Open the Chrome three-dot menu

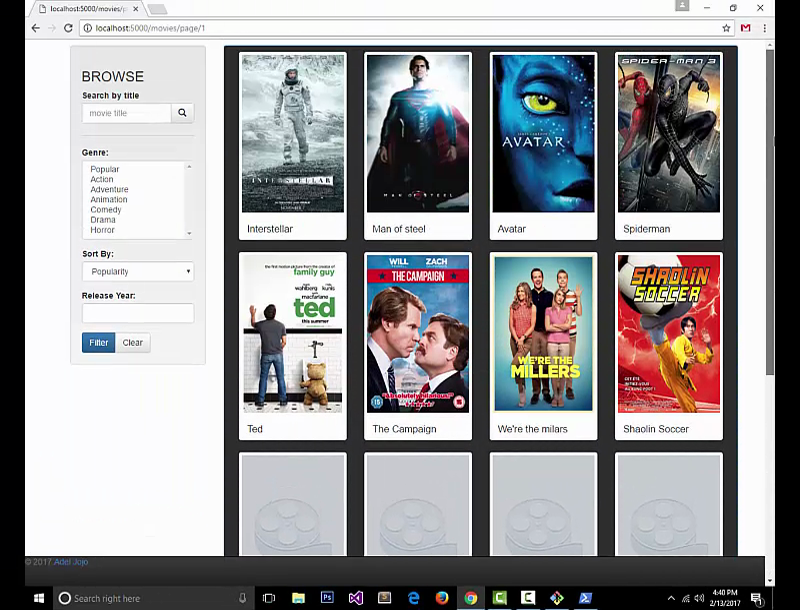coord(764,28)
